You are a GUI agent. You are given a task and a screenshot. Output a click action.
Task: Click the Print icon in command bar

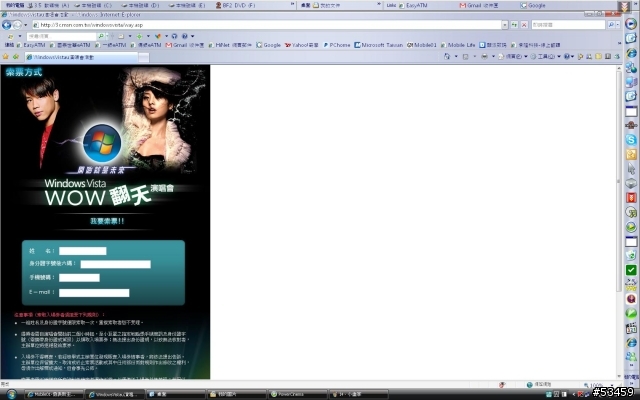484,56
